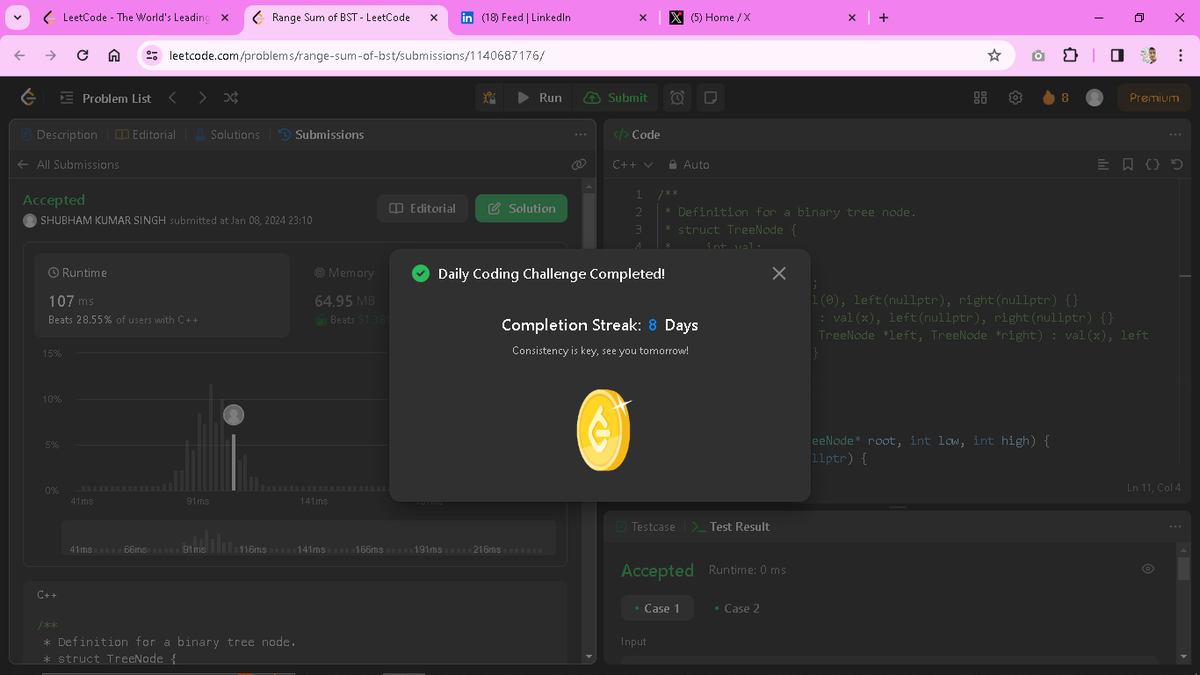The image size is (1200, 675).
Task: Click the test result panel scrollbar
Action: pyautogui.click(x=1184, y=569)
